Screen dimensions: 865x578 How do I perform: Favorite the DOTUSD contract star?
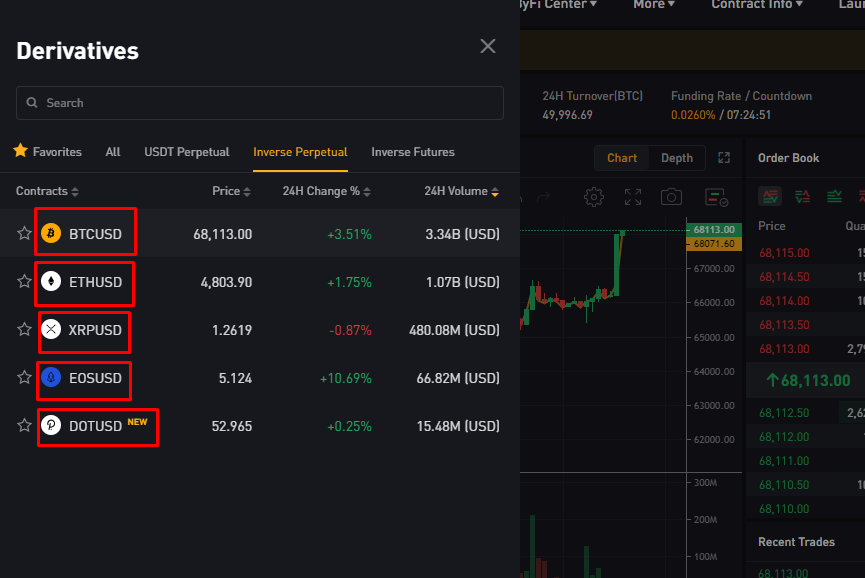[x=24, y=425]
